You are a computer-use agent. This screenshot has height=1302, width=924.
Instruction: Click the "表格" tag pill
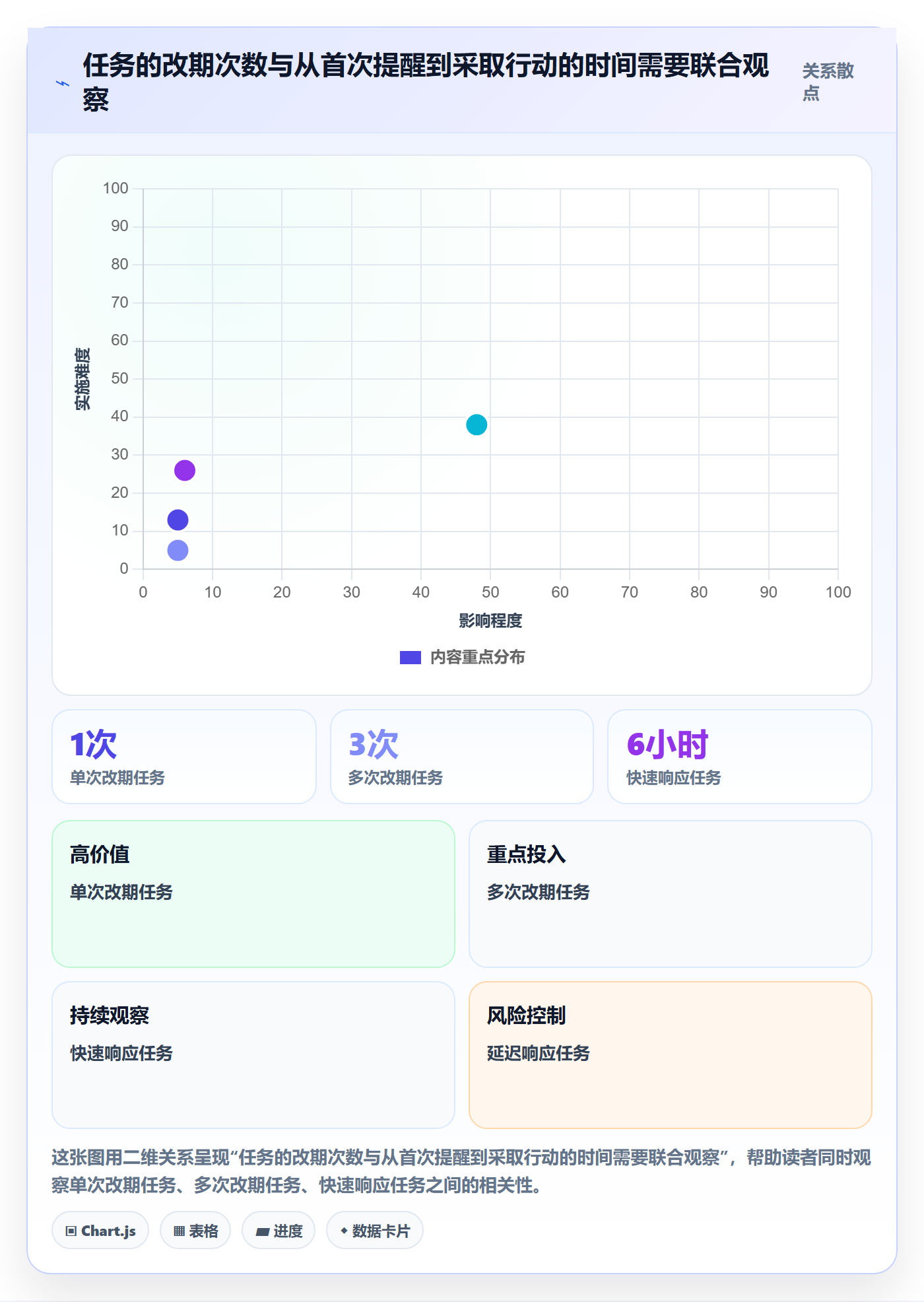click(195, 1231)
